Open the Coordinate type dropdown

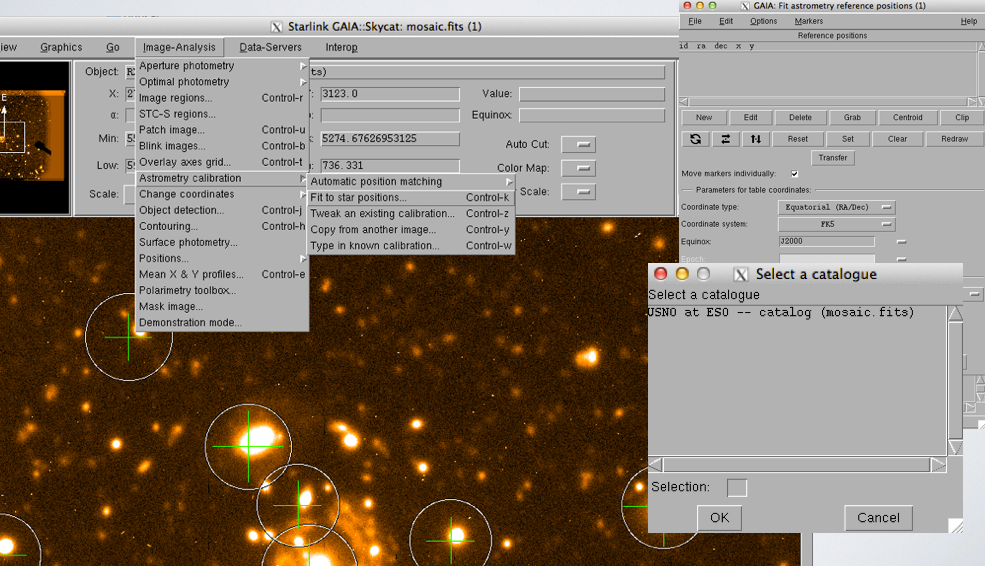(x=836, y=208)
